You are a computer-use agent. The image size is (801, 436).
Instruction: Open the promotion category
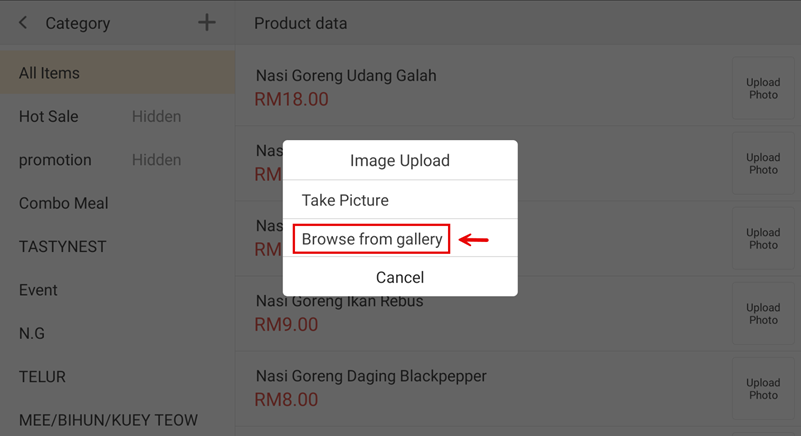(x=55, y=160)
